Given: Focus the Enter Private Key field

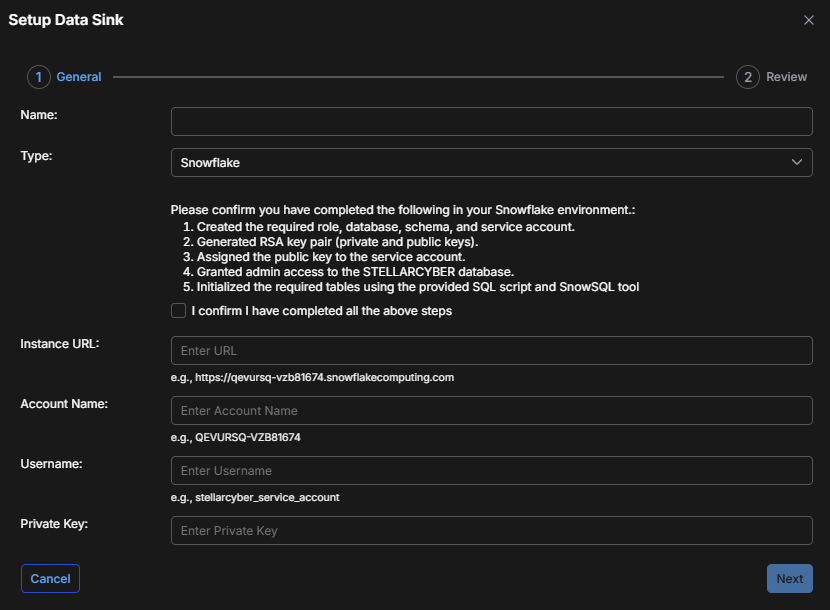Looking at the screenshot, I should coord(491,531).
